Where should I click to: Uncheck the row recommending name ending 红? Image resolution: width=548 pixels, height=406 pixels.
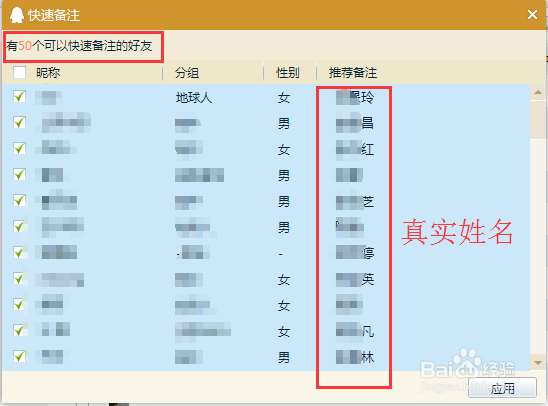(x=19, y=148)
